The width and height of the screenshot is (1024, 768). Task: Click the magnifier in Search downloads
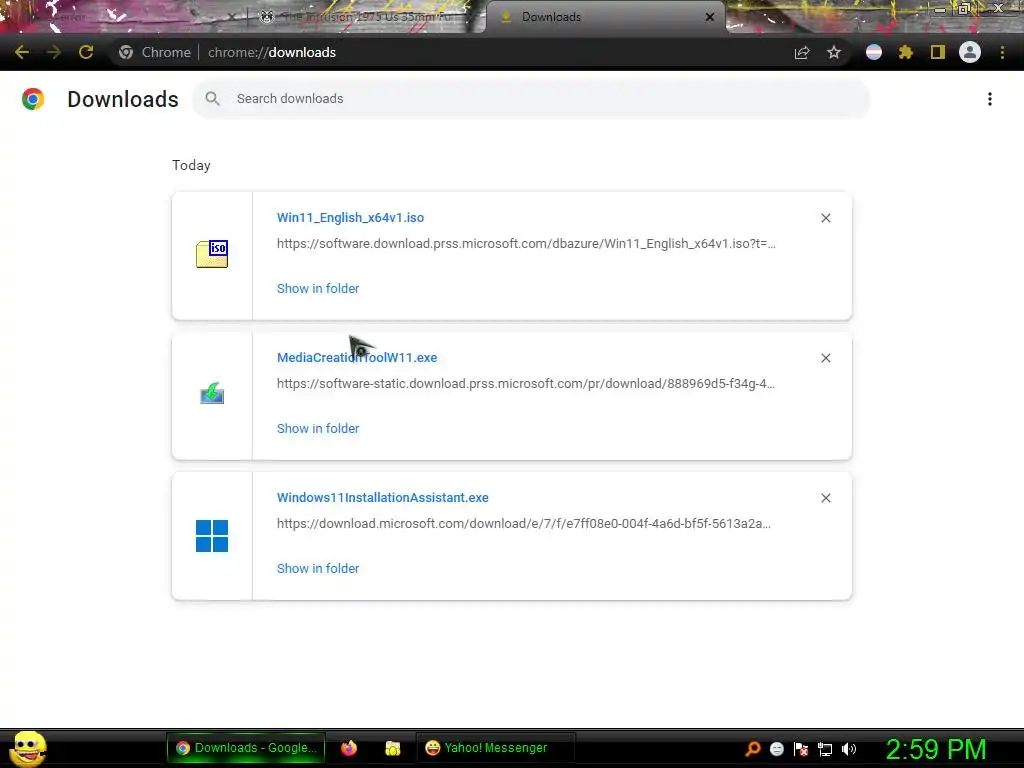pyautogui.click(x=212, y=99)
